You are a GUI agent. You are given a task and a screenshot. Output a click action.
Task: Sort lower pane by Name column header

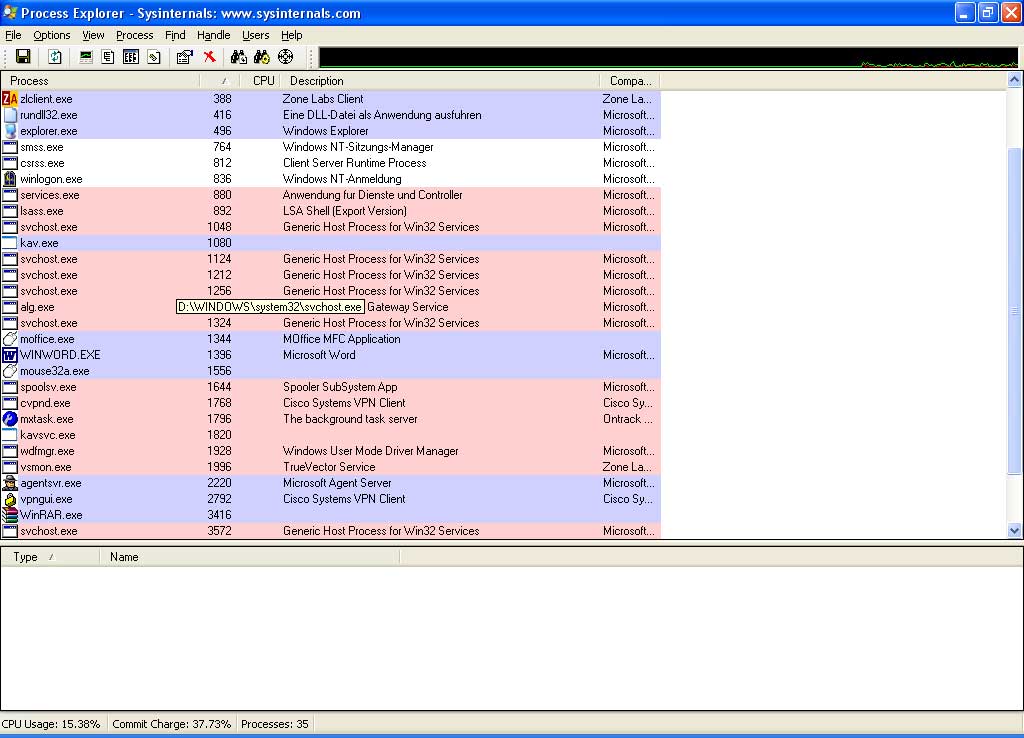[x=249, y=557]
